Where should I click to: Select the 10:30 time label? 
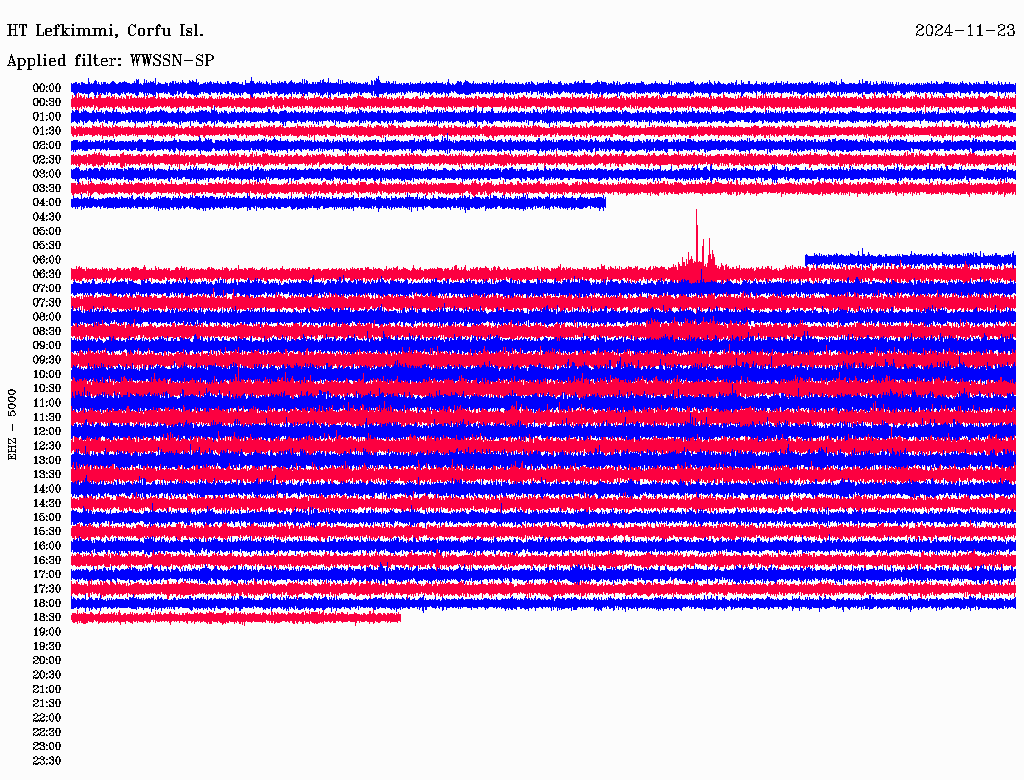pos(47,389)
